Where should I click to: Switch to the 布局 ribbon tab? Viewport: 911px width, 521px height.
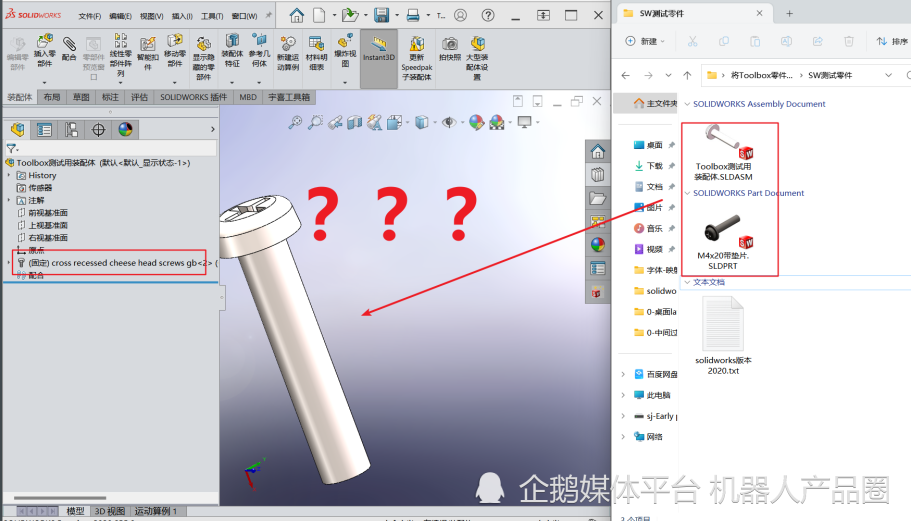click(52, 97)
